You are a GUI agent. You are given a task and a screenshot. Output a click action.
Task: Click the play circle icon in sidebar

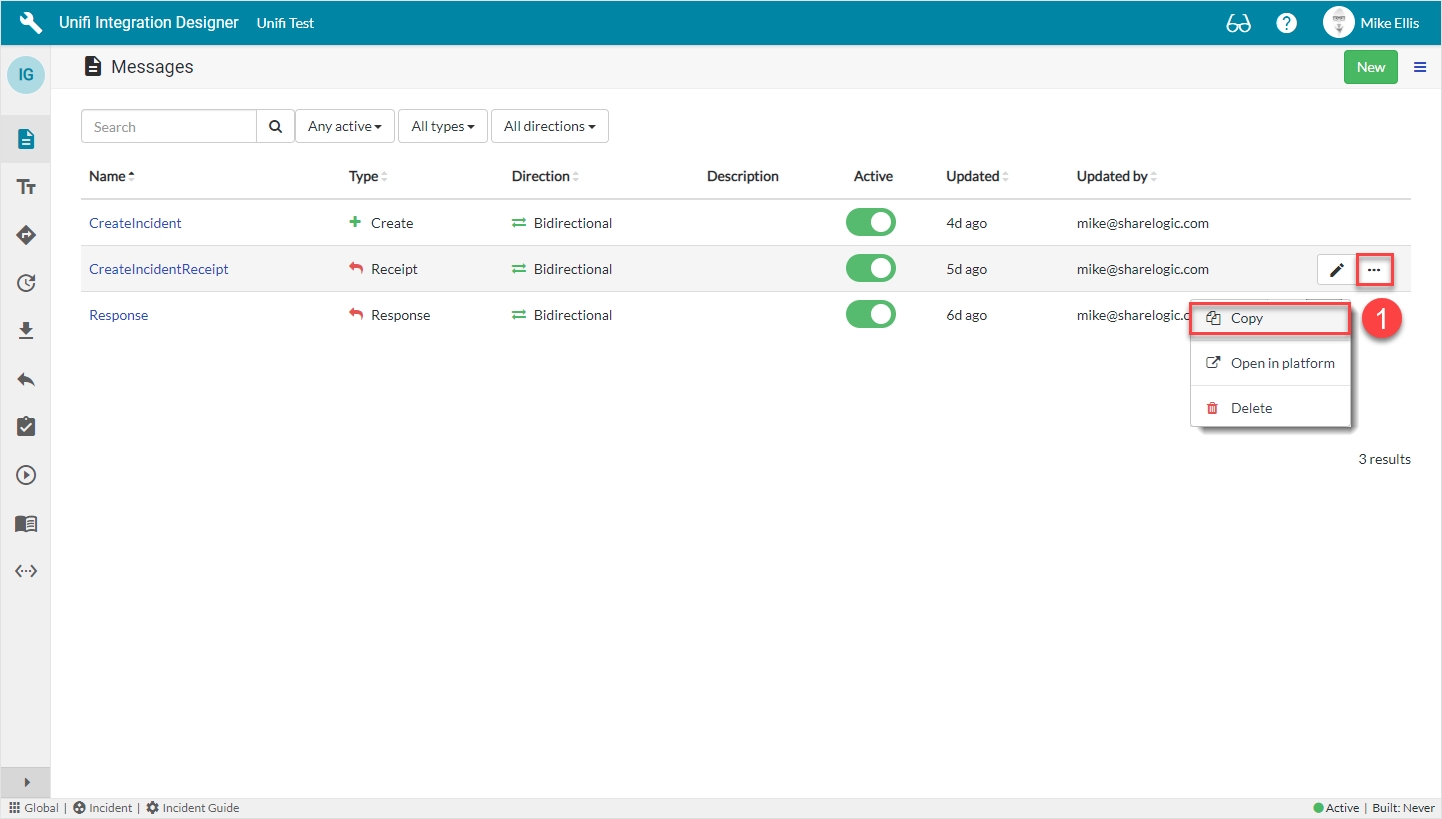point(26,475)
